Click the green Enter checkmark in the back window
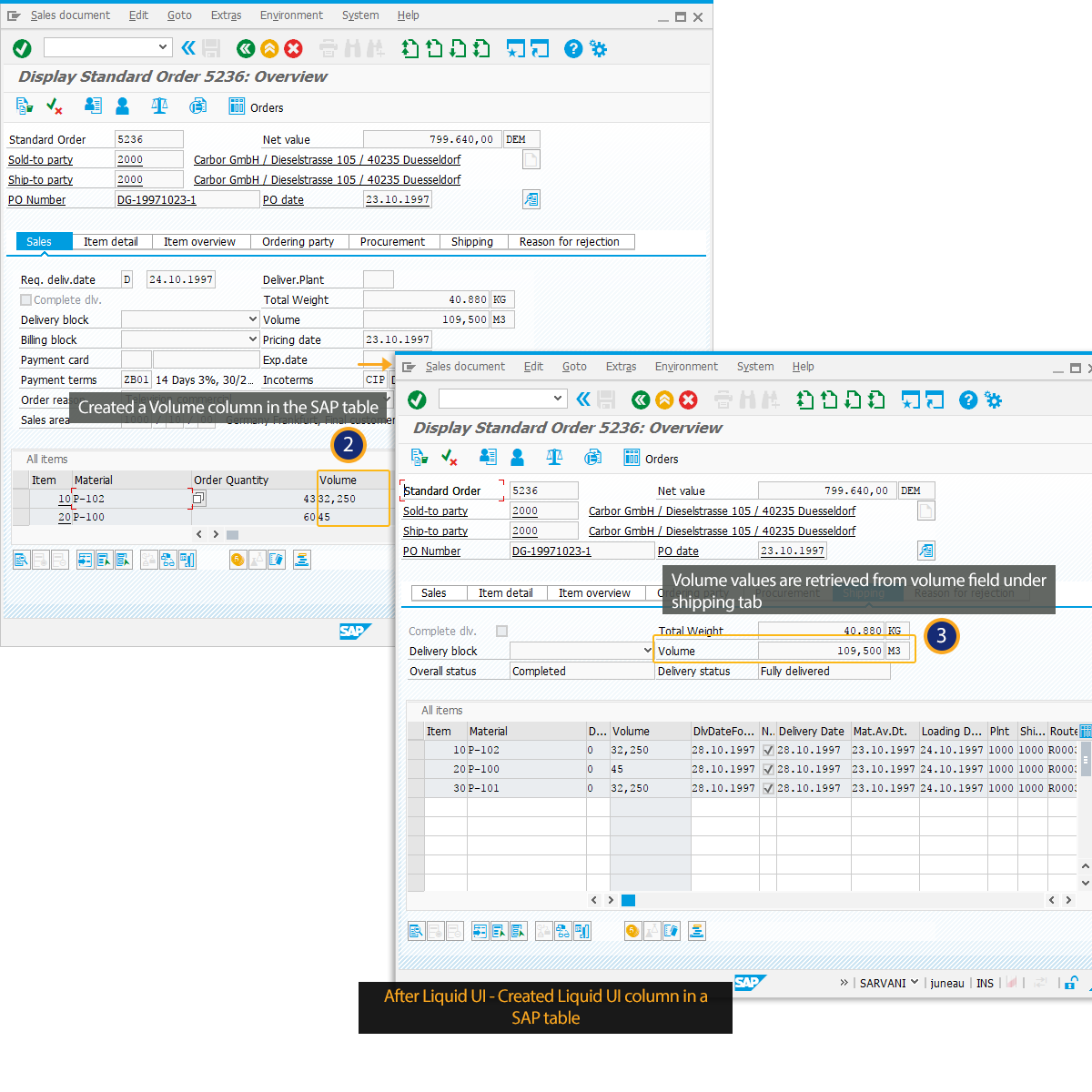Viewport: 1092px width, 1092px height. (22, 48)
